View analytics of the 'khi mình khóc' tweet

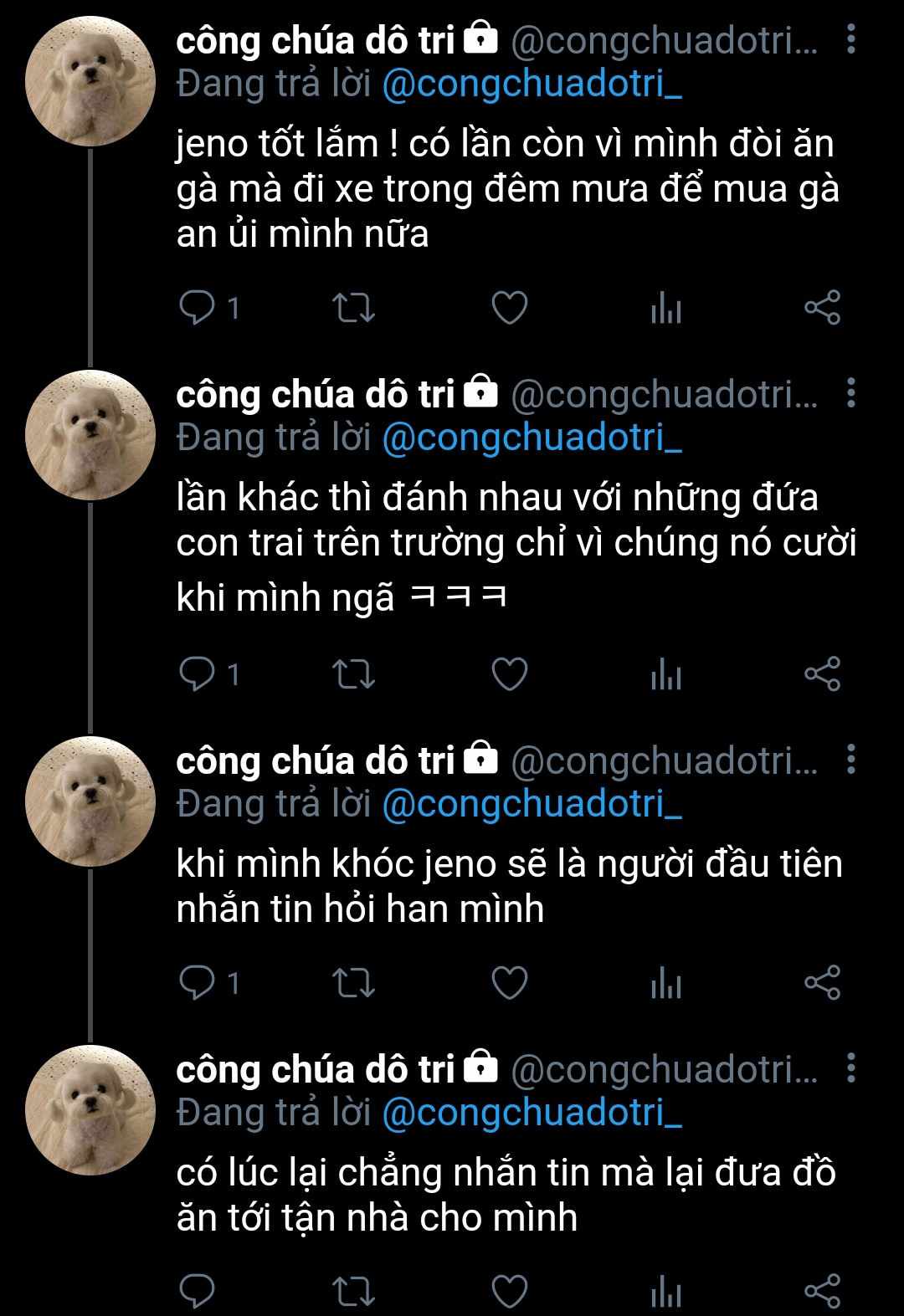pyautogui.click(x=666, y=983)
